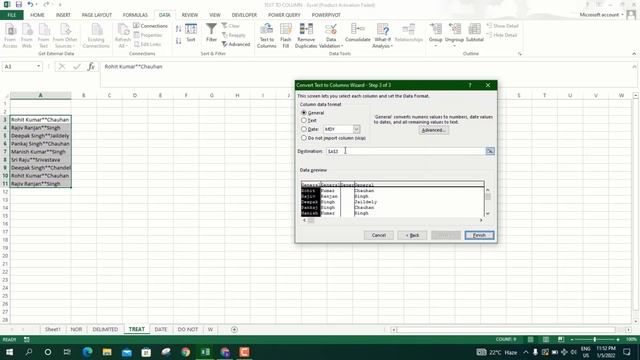Click the wizard help question mark
640x360 pixels.
click(x=470, y=85)
